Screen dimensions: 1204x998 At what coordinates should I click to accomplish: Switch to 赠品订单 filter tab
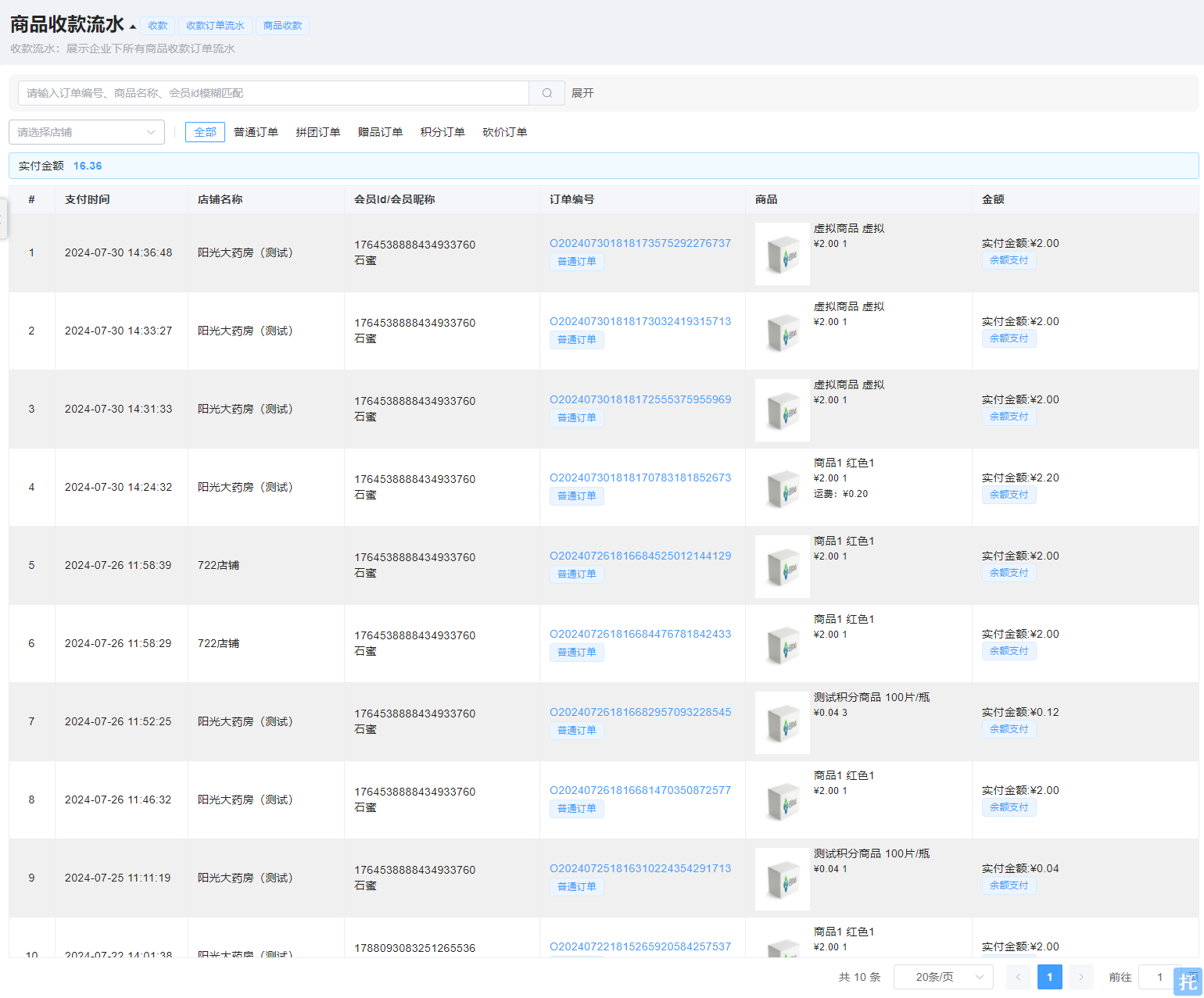[x=381, y=132]
